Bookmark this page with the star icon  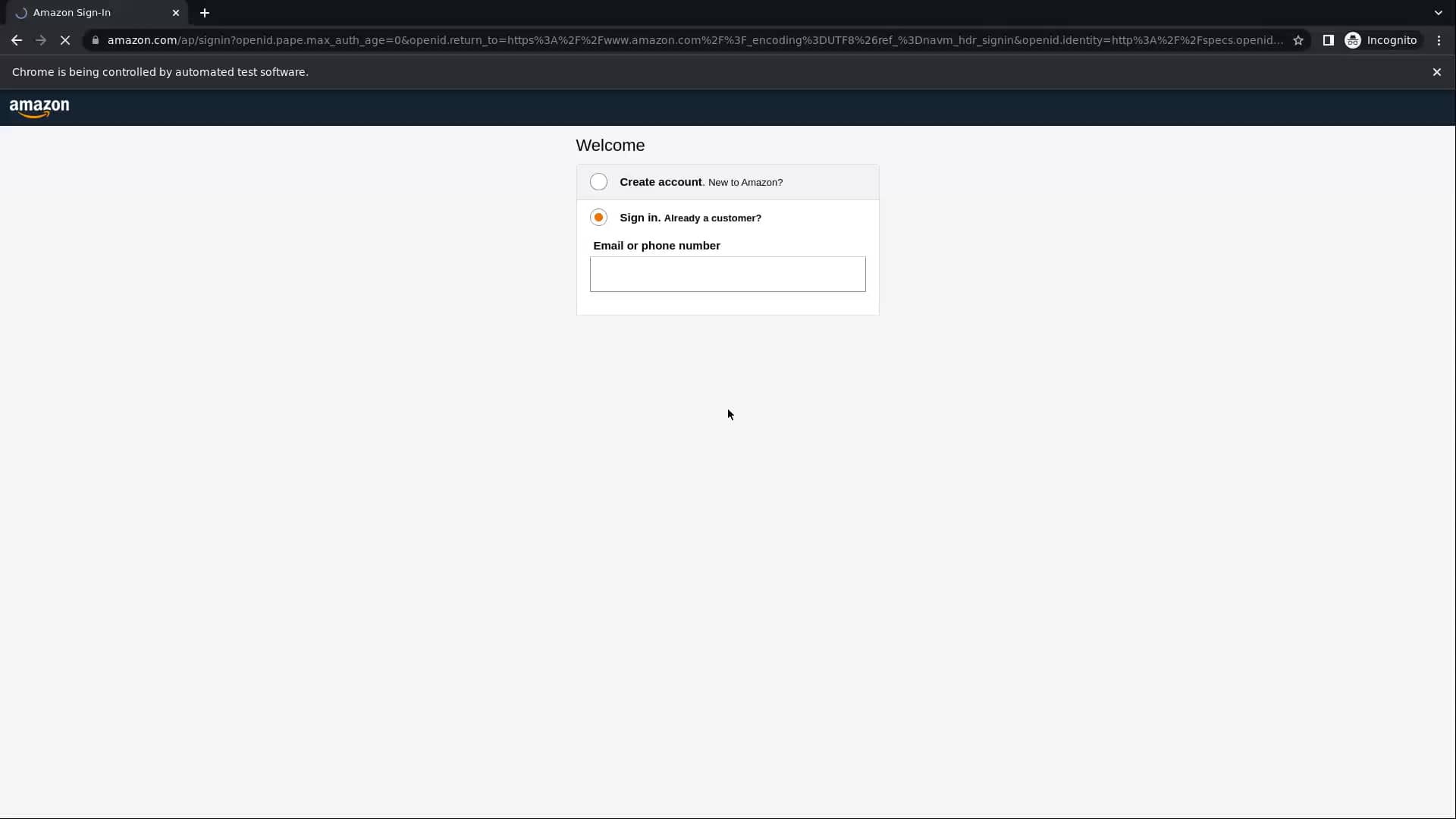(1298, 40)
